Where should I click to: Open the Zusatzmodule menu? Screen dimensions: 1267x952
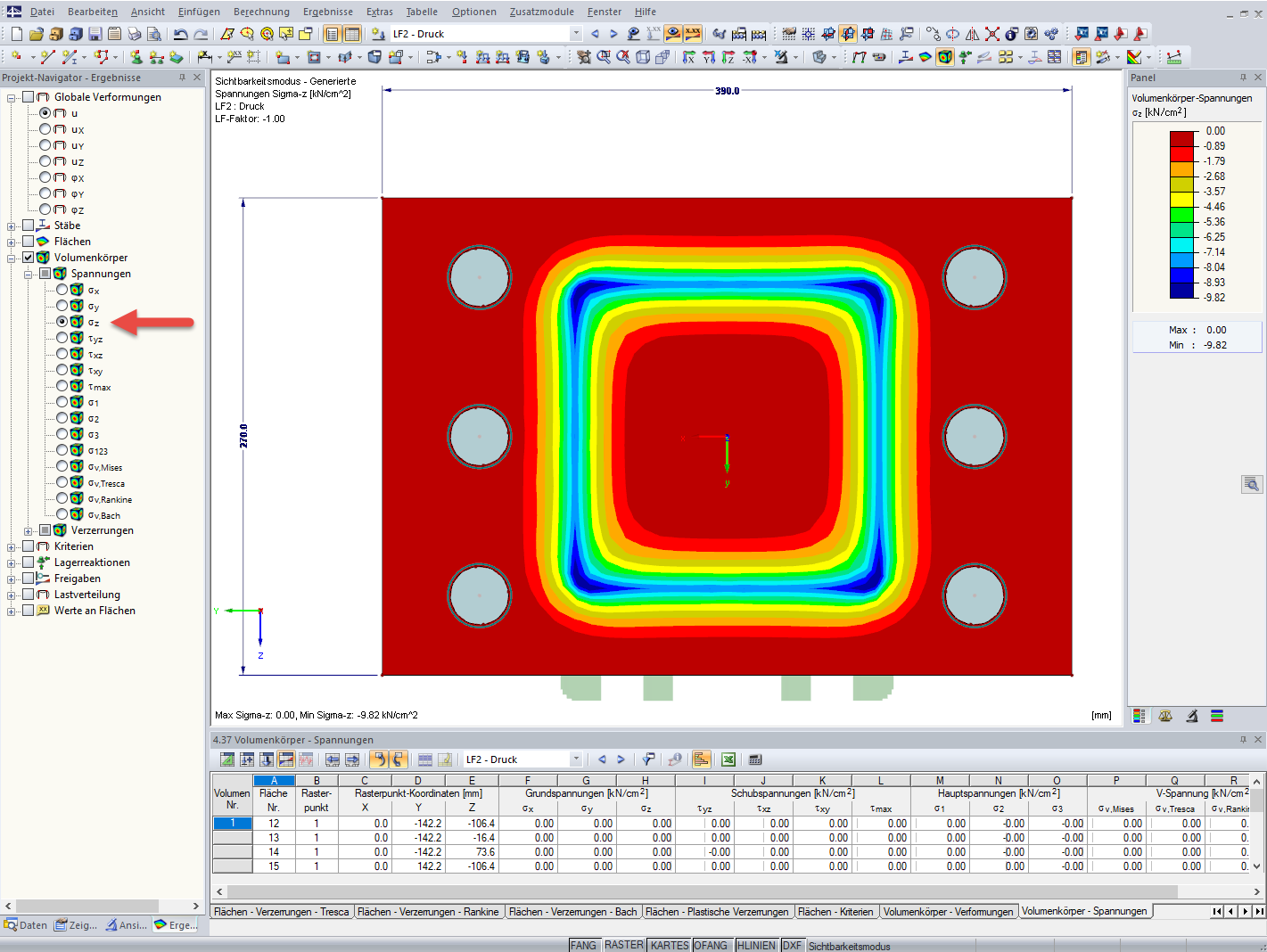tap(542, 12)
